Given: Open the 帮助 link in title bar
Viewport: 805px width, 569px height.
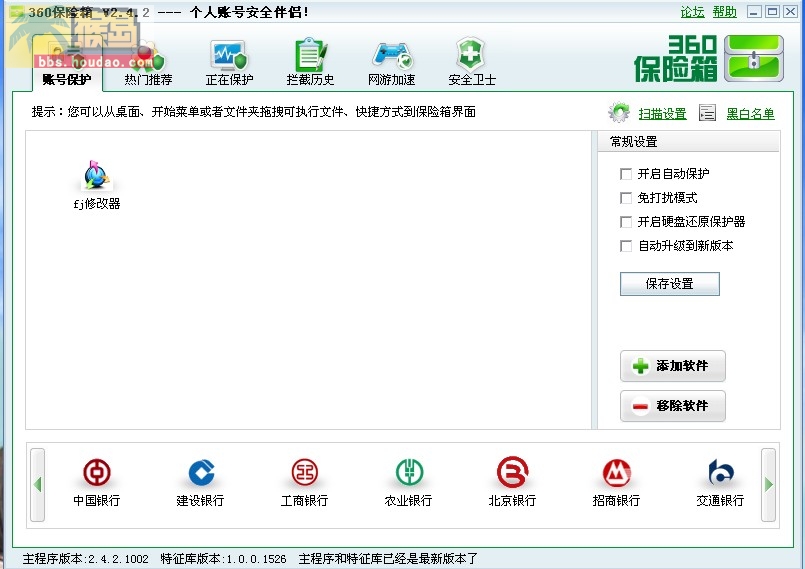Looking at the screenshot, I should [x=724, y=12].
